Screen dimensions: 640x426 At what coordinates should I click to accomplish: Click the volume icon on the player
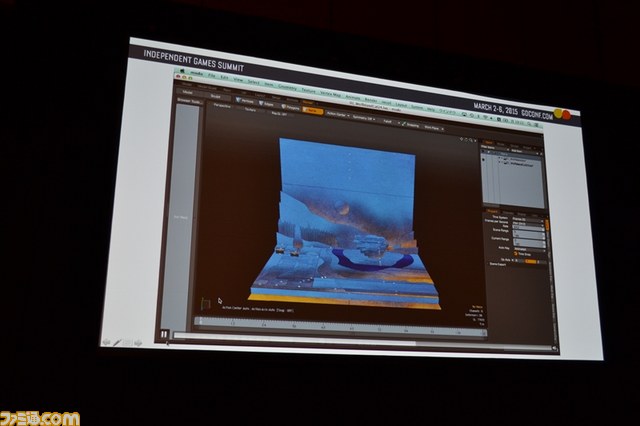554,348
